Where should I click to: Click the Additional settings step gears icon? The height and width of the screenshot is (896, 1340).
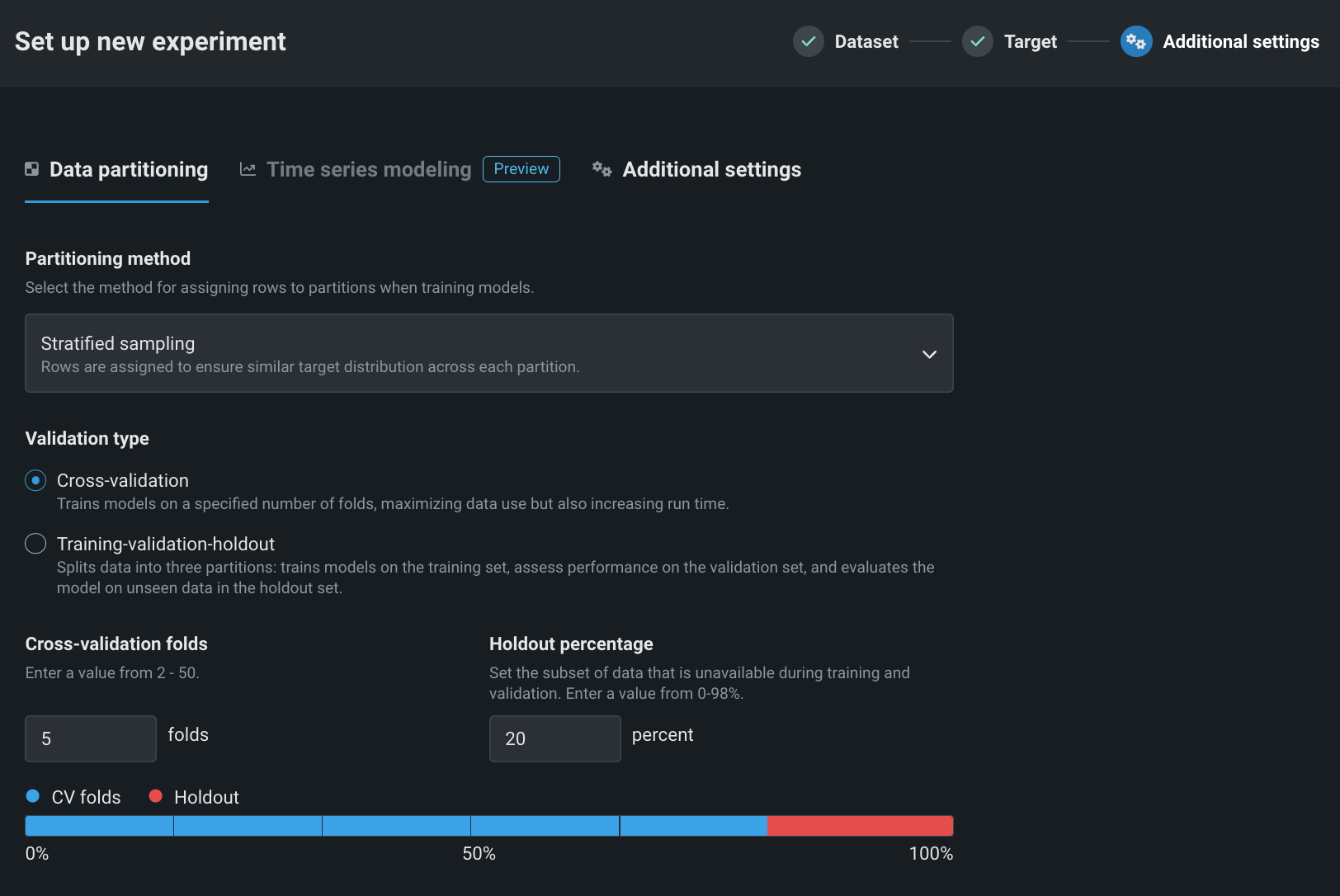coord(1135,41)
